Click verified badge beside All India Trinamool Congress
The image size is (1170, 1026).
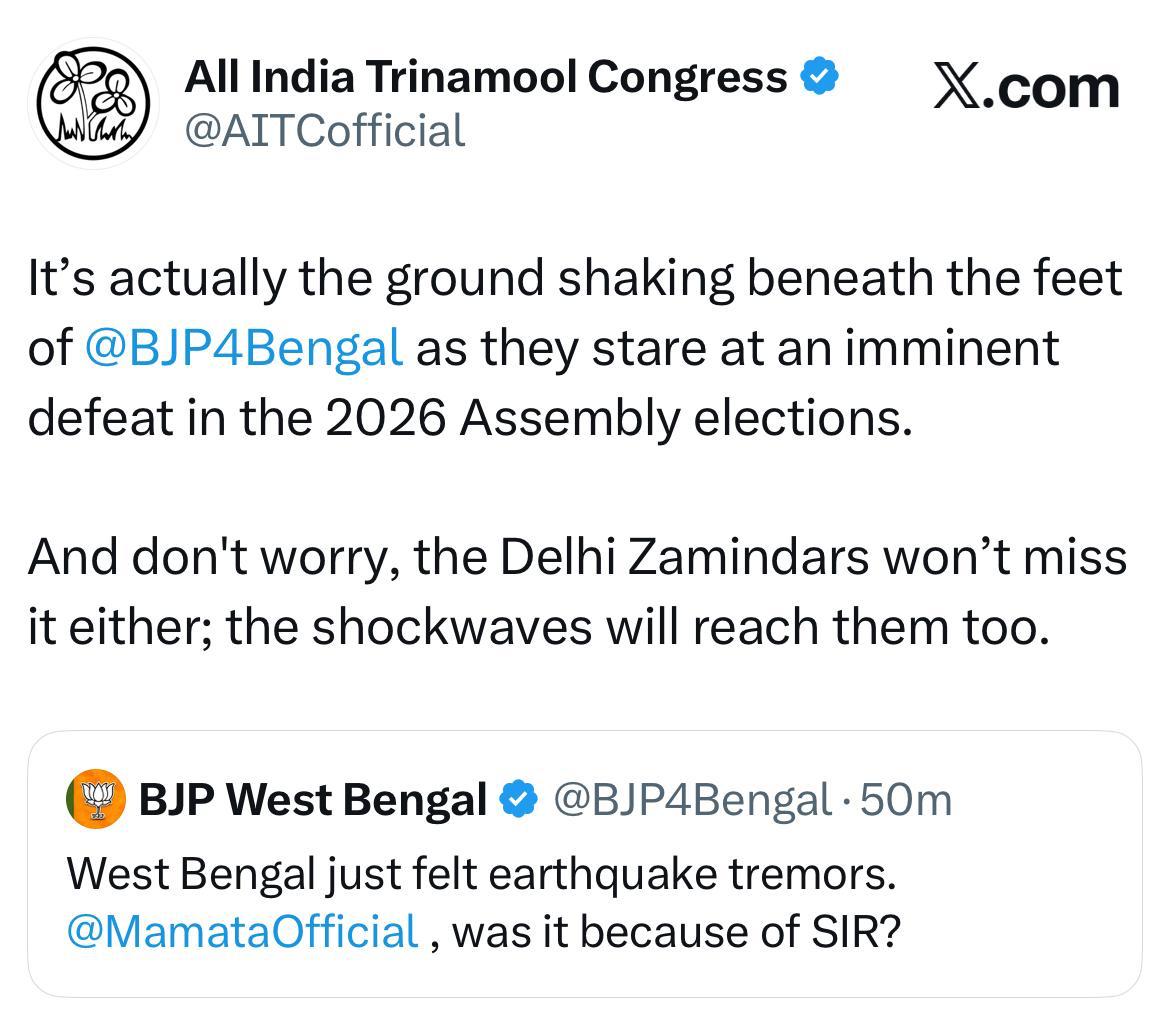point(820,77)
